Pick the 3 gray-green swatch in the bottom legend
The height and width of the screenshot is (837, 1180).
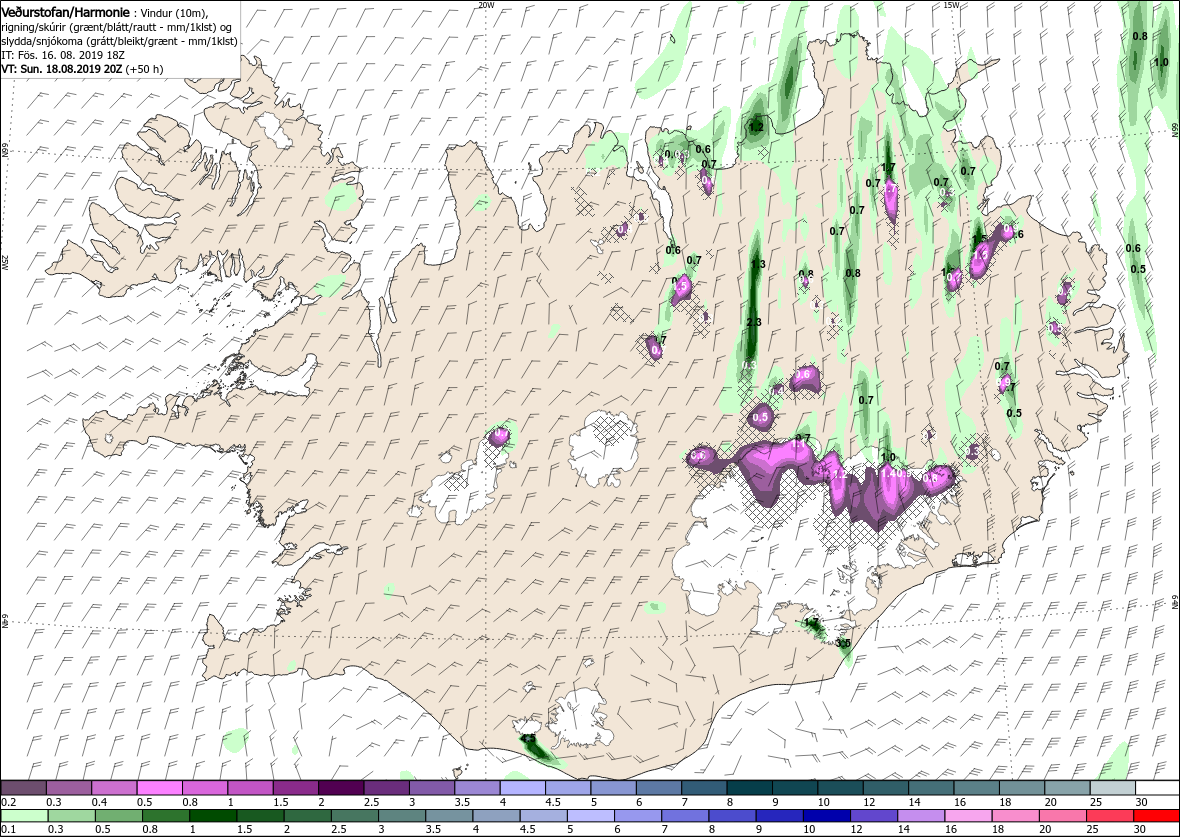tap(401, 817)
